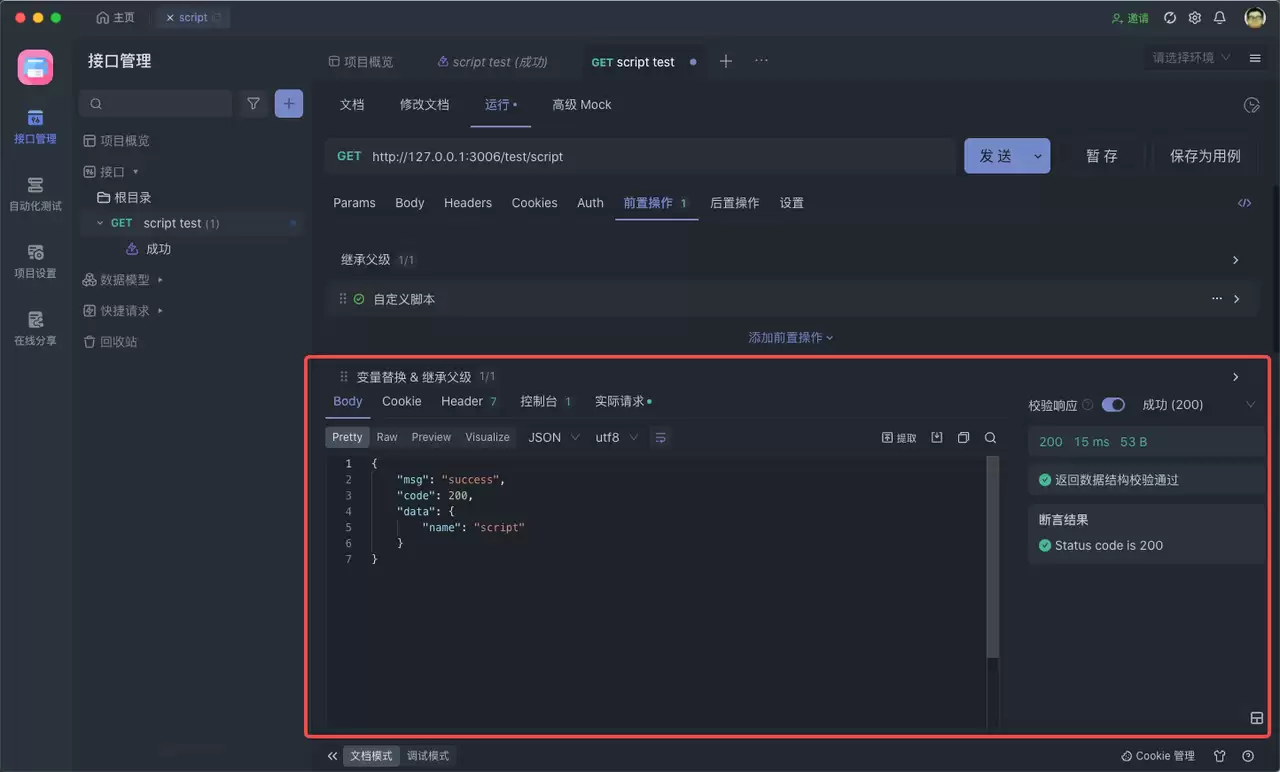
Task: Open the Params tab
Action: (354, 203)
